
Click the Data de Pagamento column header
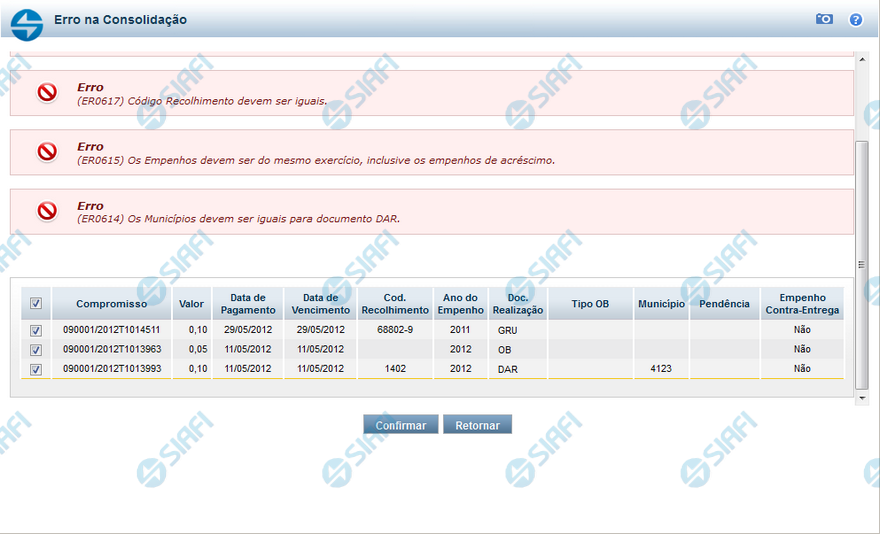pos(248,303)
